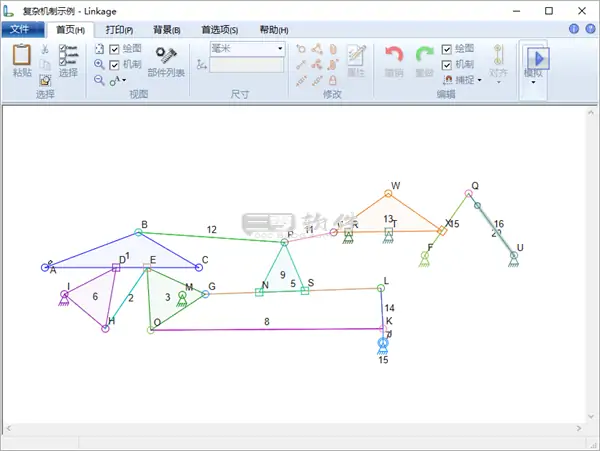Click the copy pages icon beside paste
600x451 pixels.
(45, 65)
